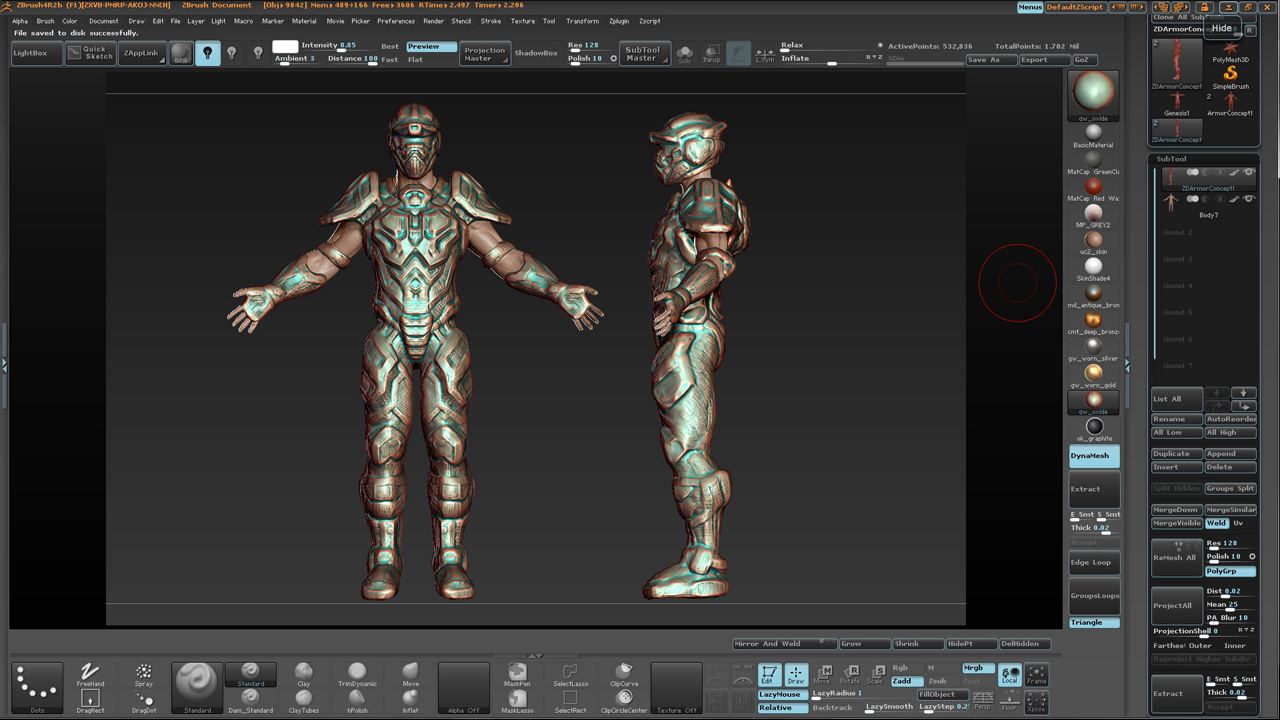
Task: Open the Projection Master panel
Action: coord(485,54)
